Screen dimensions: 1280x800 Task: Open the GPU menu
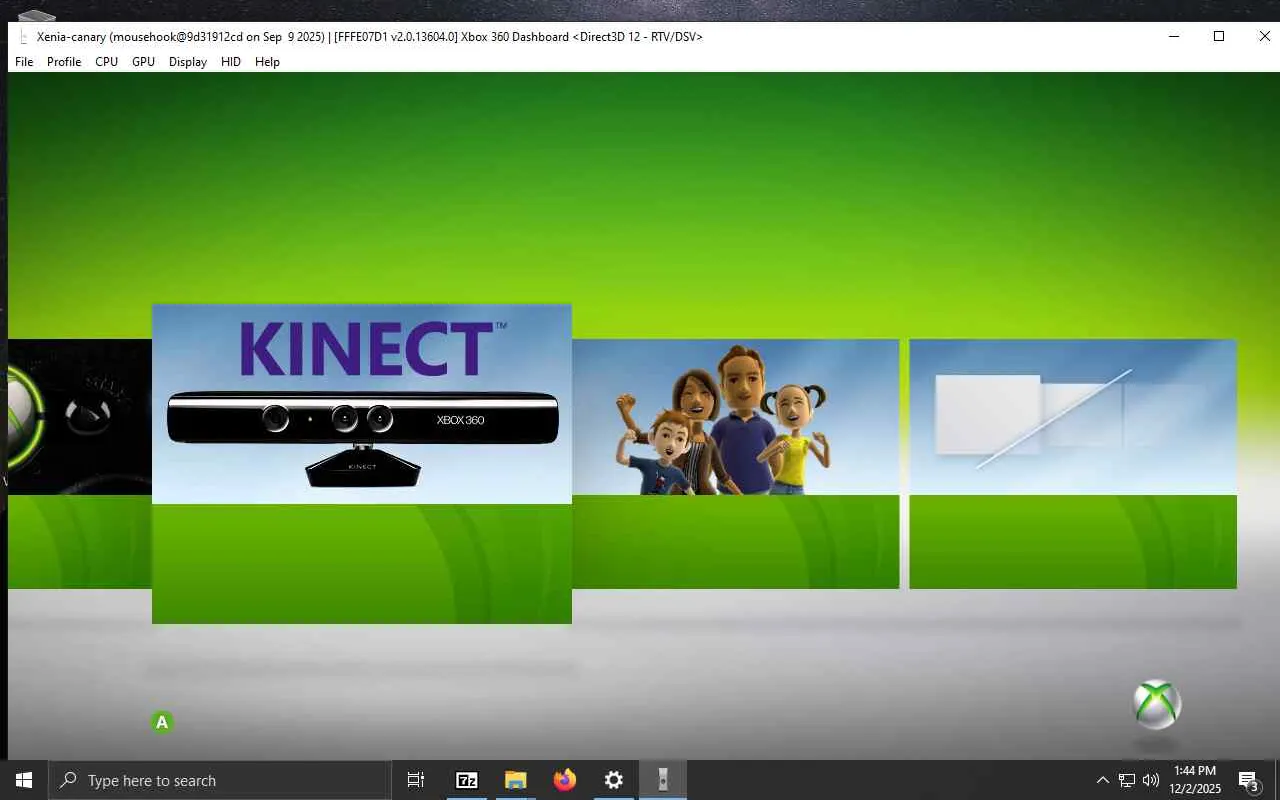click(143, 62)
